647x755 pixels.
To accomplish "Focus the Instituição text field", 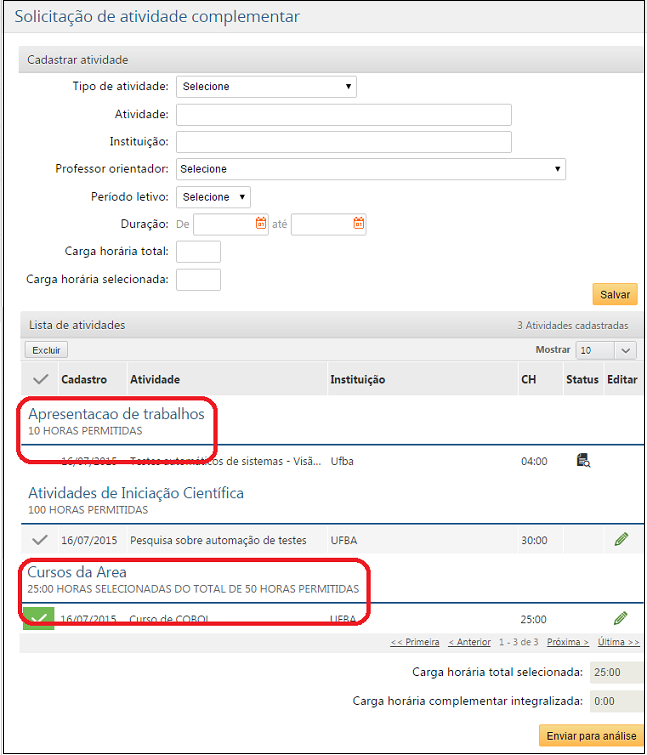I will pos(344,142).
